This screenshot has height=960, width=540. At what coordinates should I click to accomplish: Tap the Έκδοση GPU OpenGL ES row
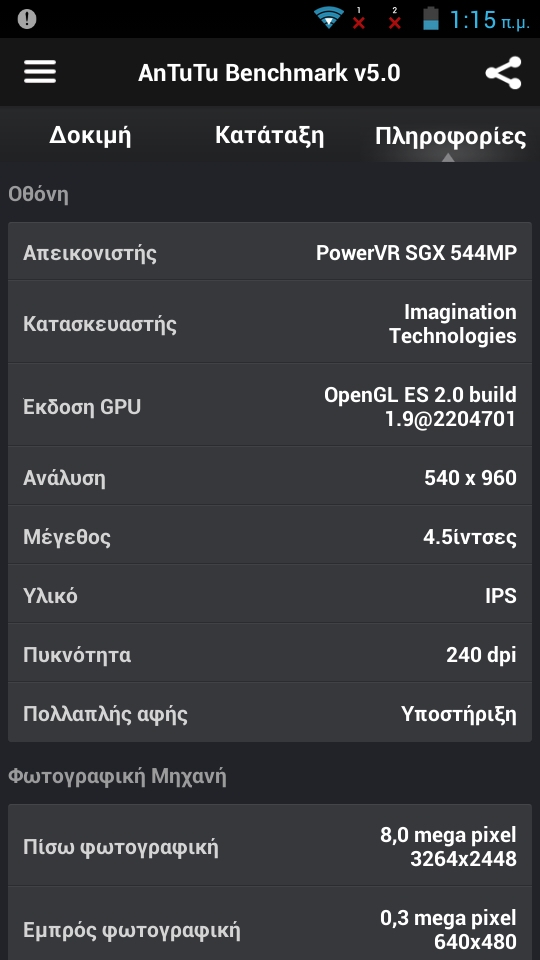(269, 405)
